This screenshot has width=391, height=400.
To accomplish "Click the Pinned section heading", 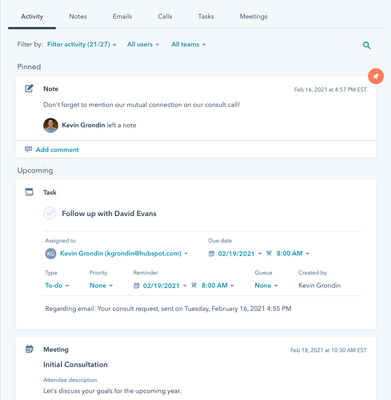I will [x=29, y=67].
